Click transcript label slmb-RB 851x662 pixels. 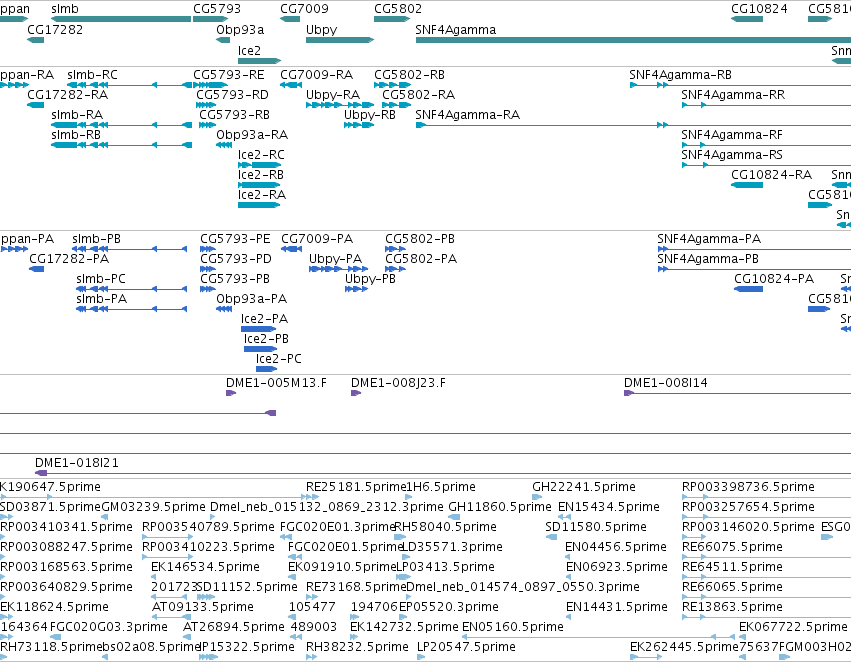76,135
